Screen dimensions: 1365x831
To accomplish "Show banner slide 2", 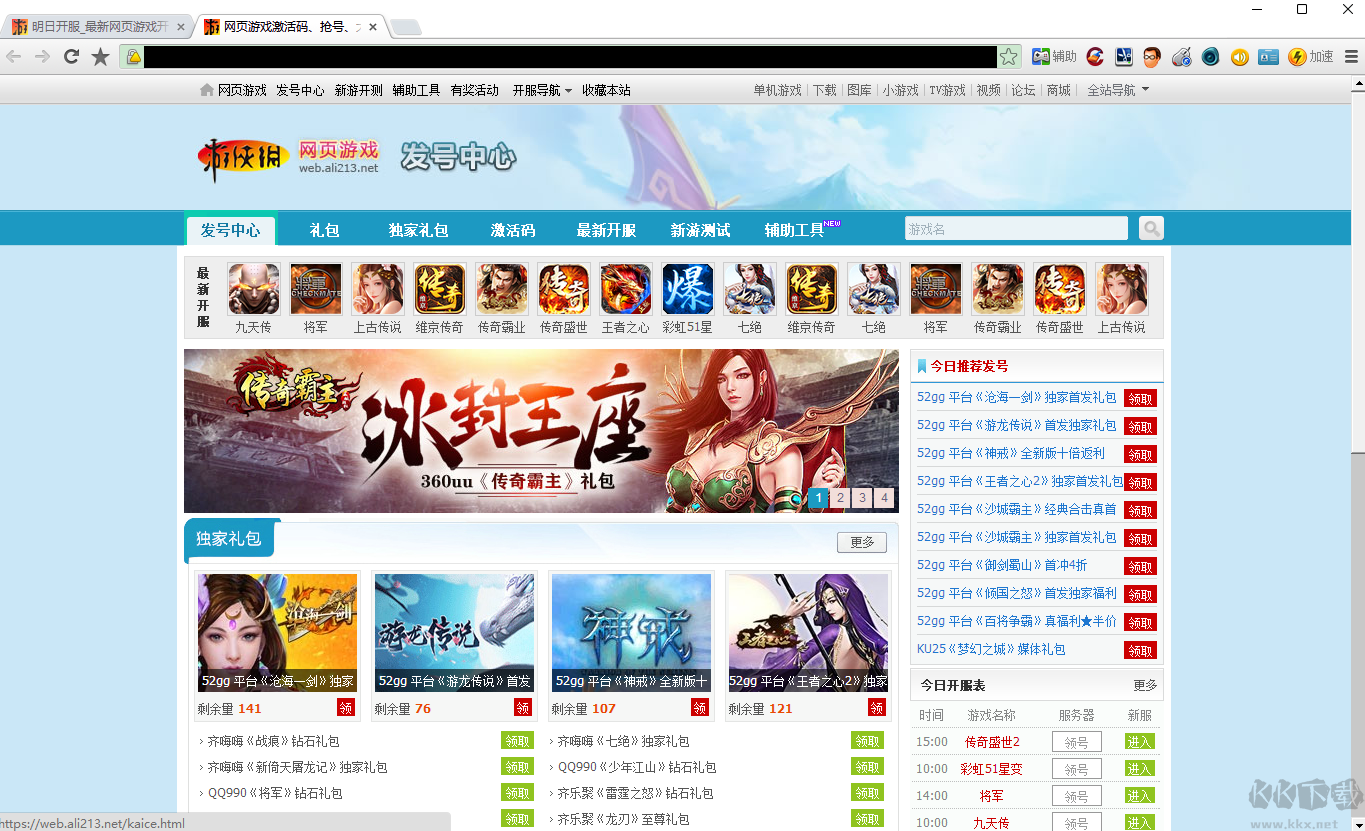I will pos(840,498).
